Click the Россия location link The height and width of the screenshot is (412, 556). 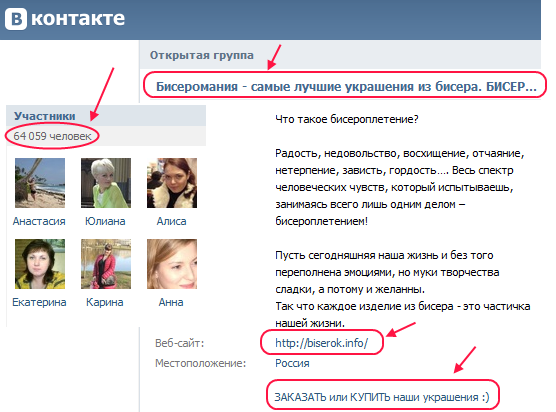[292, 363]
